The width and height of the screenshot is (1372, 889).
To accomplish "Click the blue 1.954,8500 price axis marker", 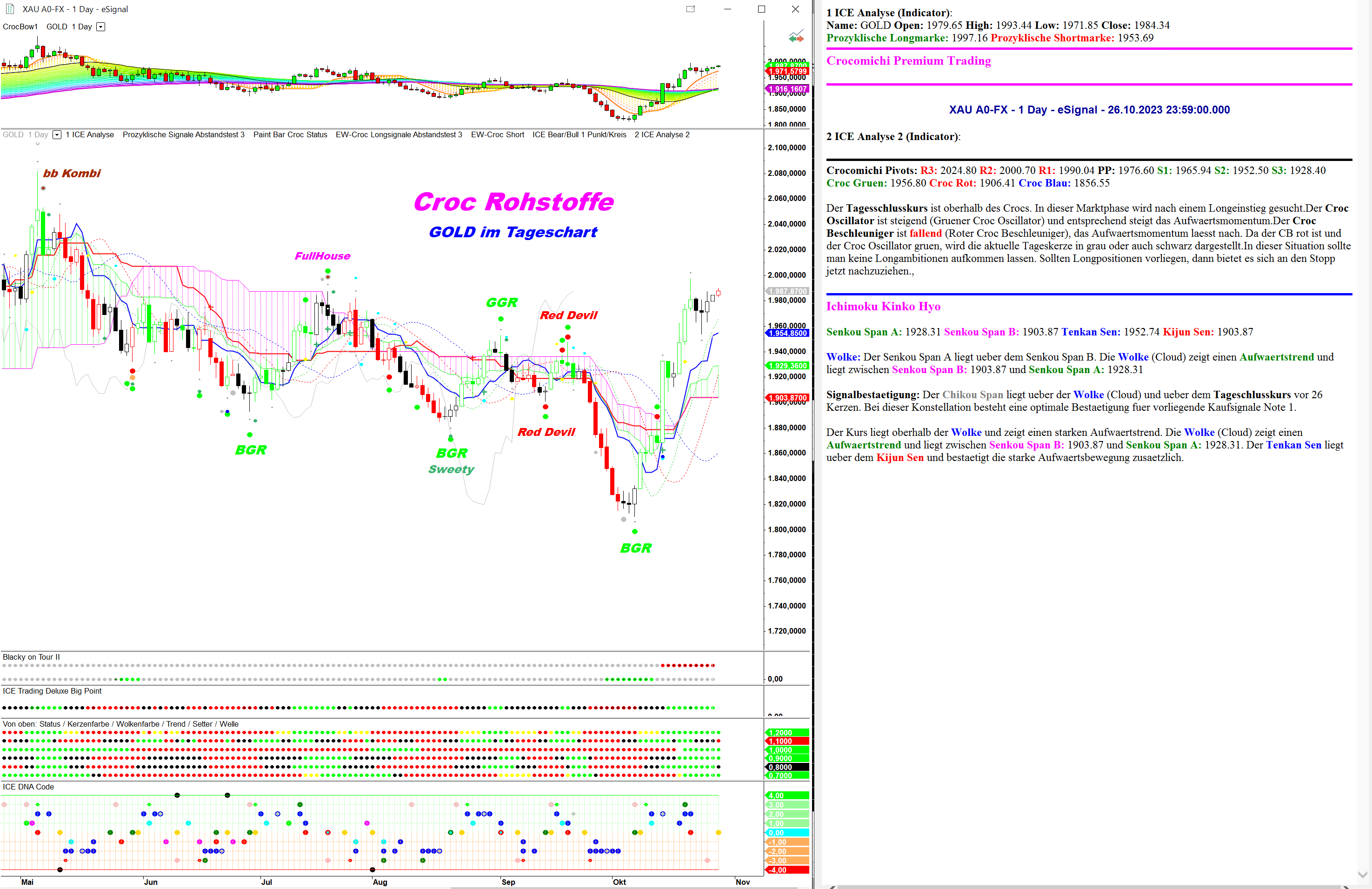I will [787, 333].
